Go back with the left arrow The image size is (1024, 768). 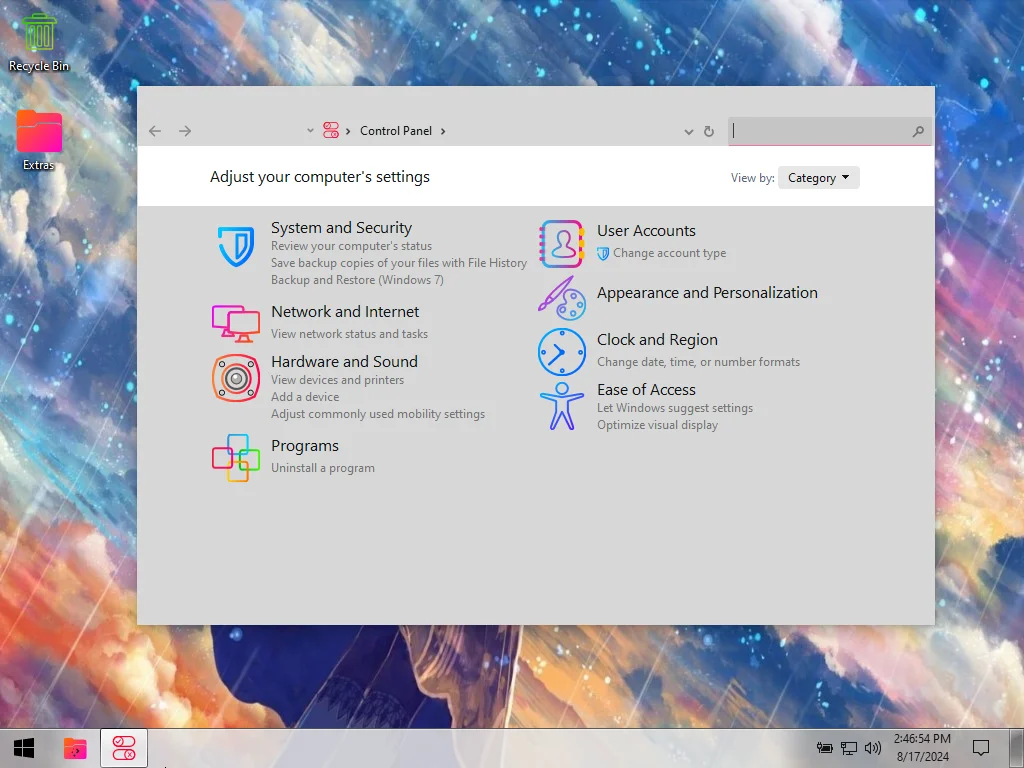[x=155, y=131]
